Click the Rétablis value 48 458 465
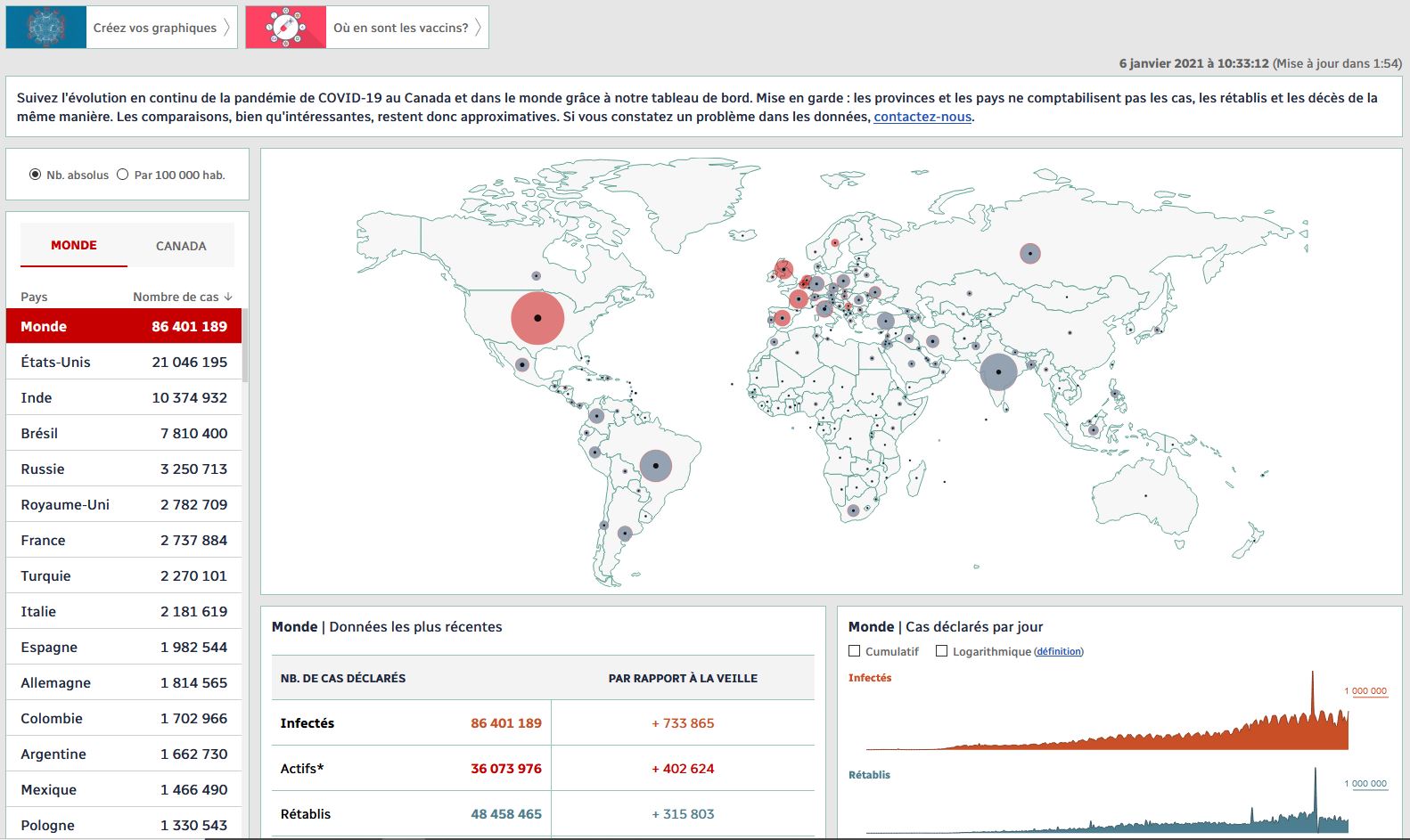Viewport: 1410px width, 840px height. pos(506,814)
